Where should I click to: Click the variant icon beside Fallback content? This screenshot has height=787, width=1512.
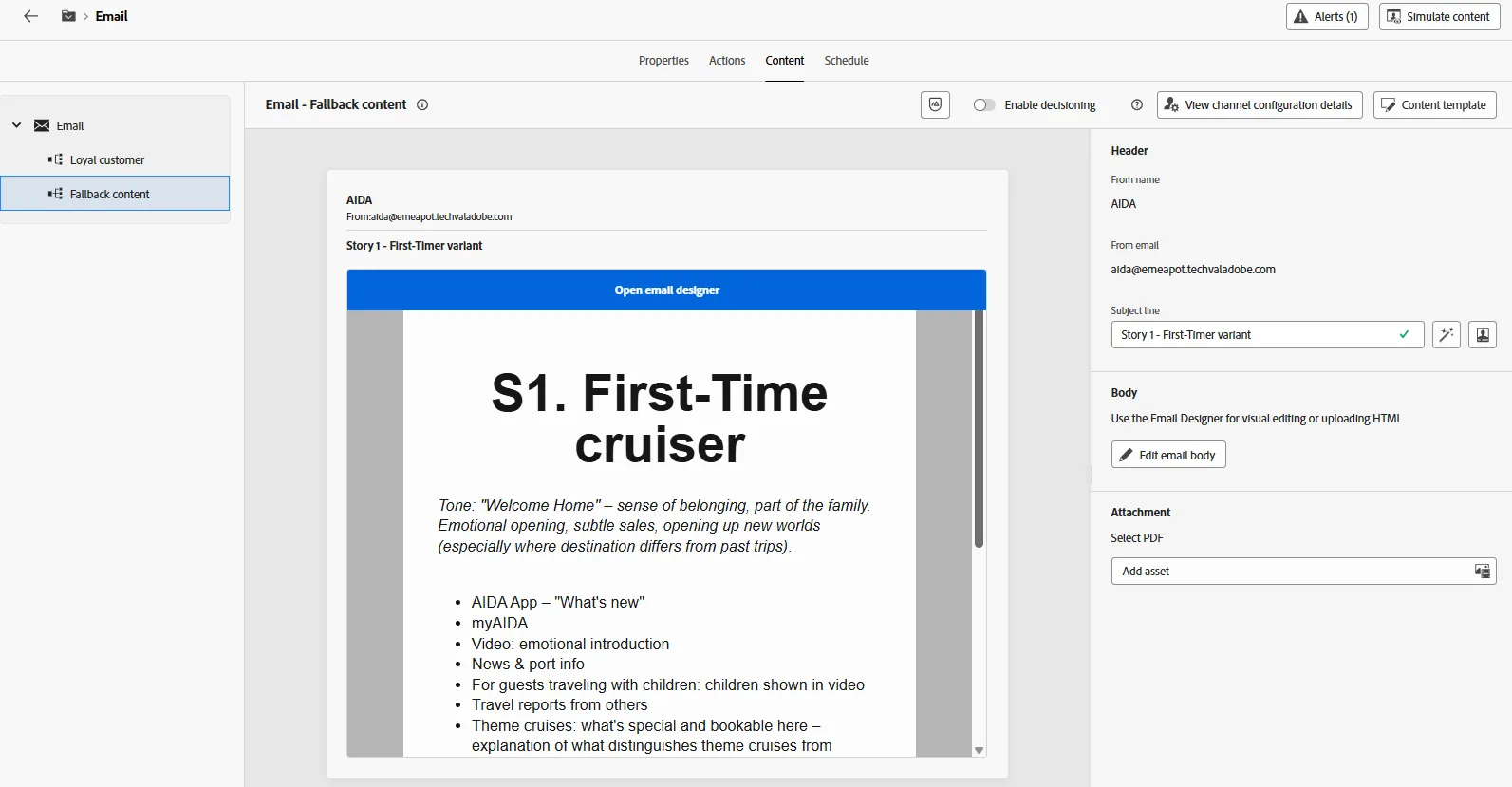click(55, 194)
